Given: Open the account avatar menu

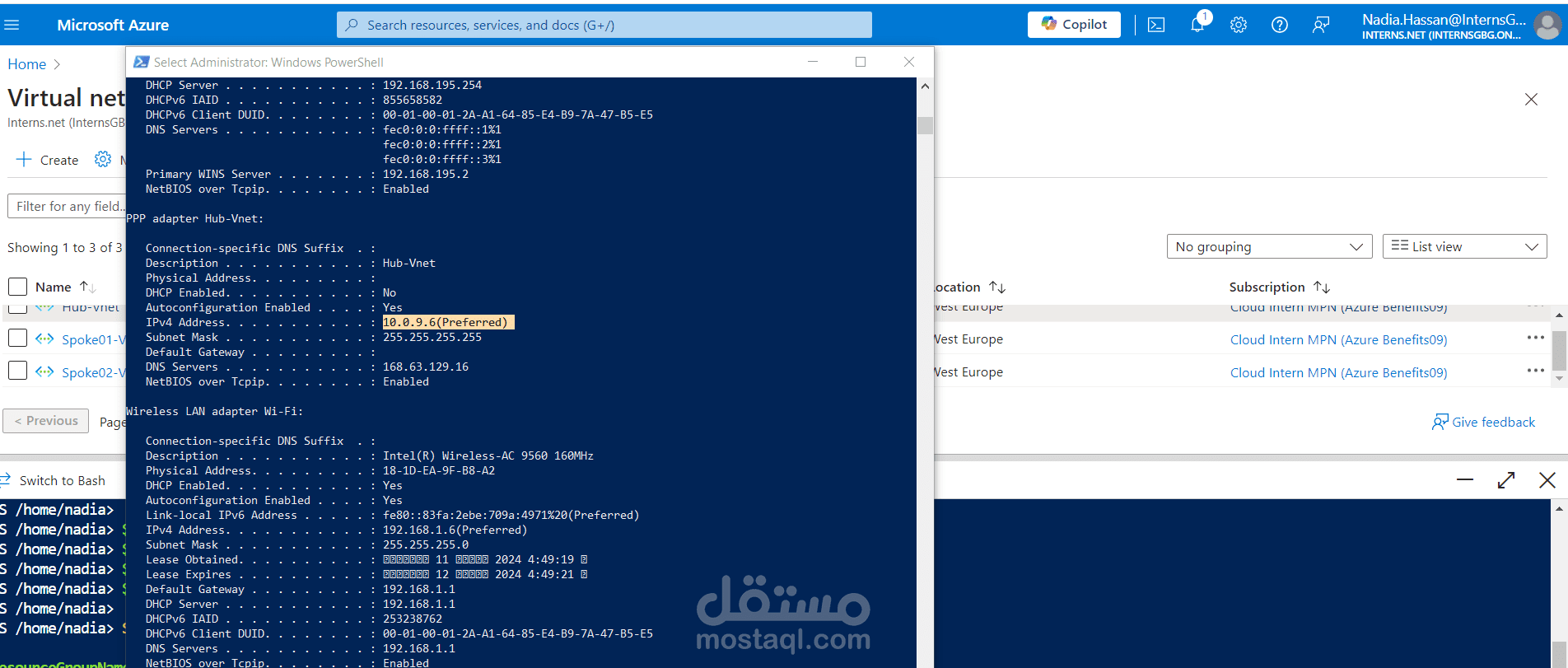Looking at the screenshot, I should 1547,26.
